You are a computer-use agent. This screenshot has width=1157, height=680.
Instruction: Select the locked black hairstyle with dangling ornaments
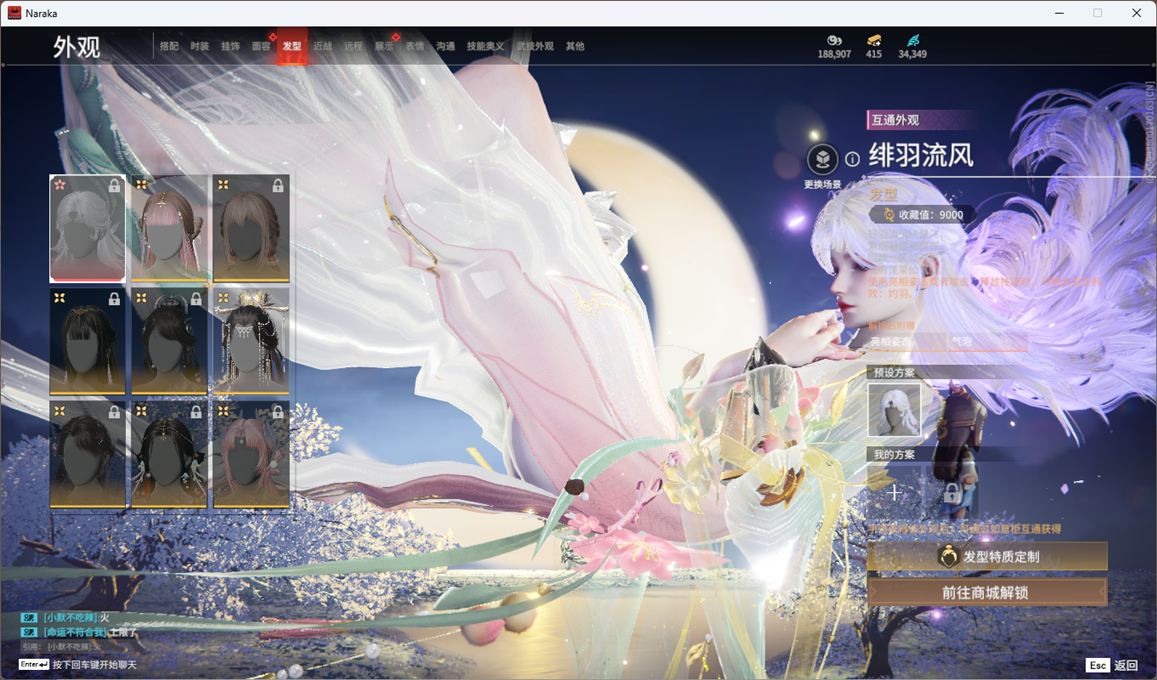pyautogui.click(x=169, y=454)
